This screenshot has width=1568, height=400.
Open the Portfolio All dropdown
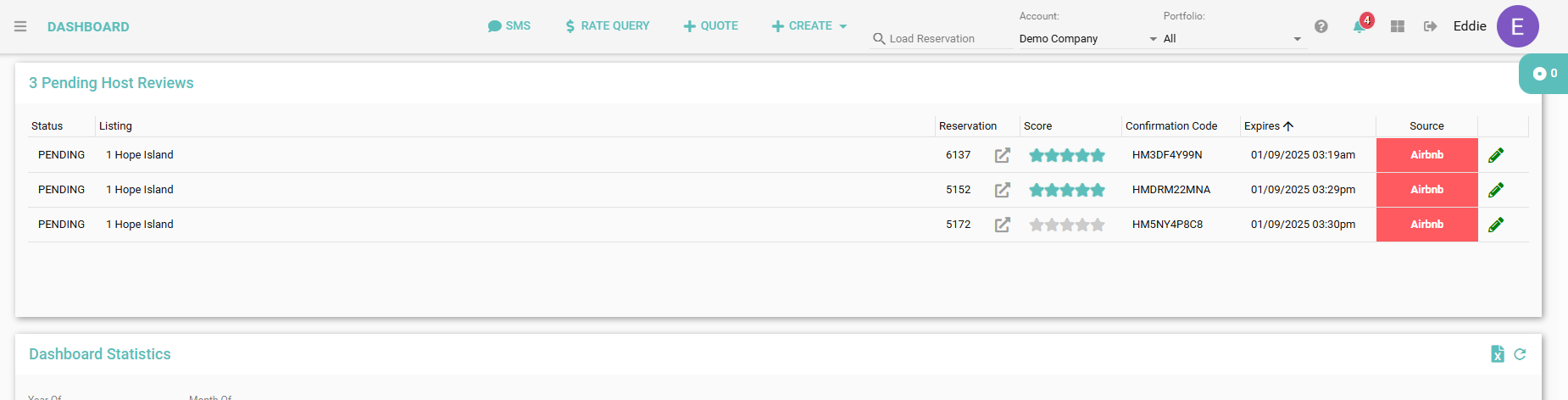(x=1232, y=39)
